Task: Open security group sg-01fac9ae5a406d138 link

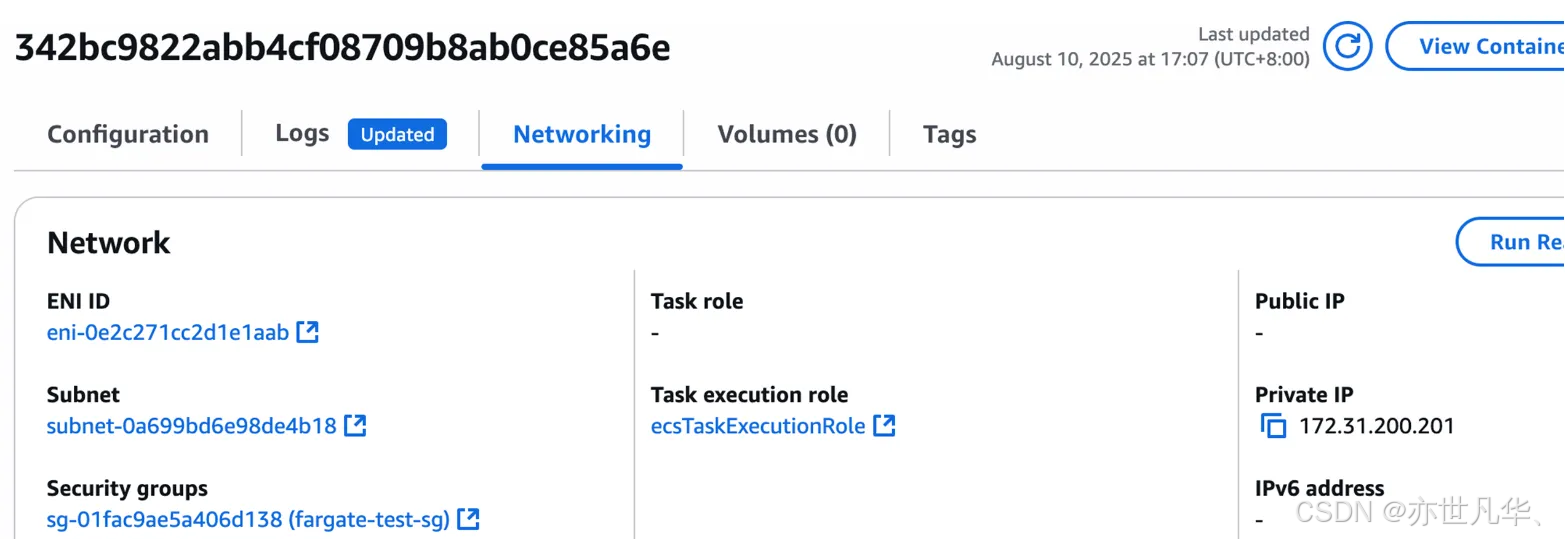Action: 249,519
